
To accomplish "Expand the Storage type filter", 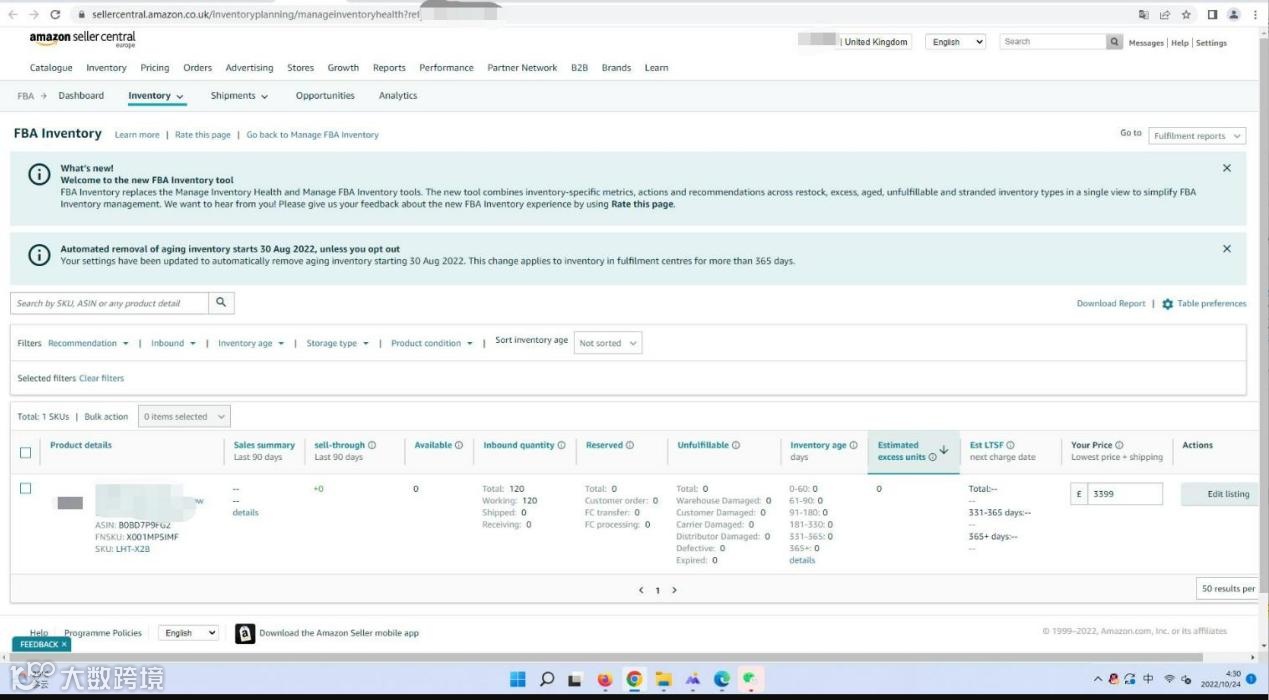I will pyautogui.click(x=337, y=343).
